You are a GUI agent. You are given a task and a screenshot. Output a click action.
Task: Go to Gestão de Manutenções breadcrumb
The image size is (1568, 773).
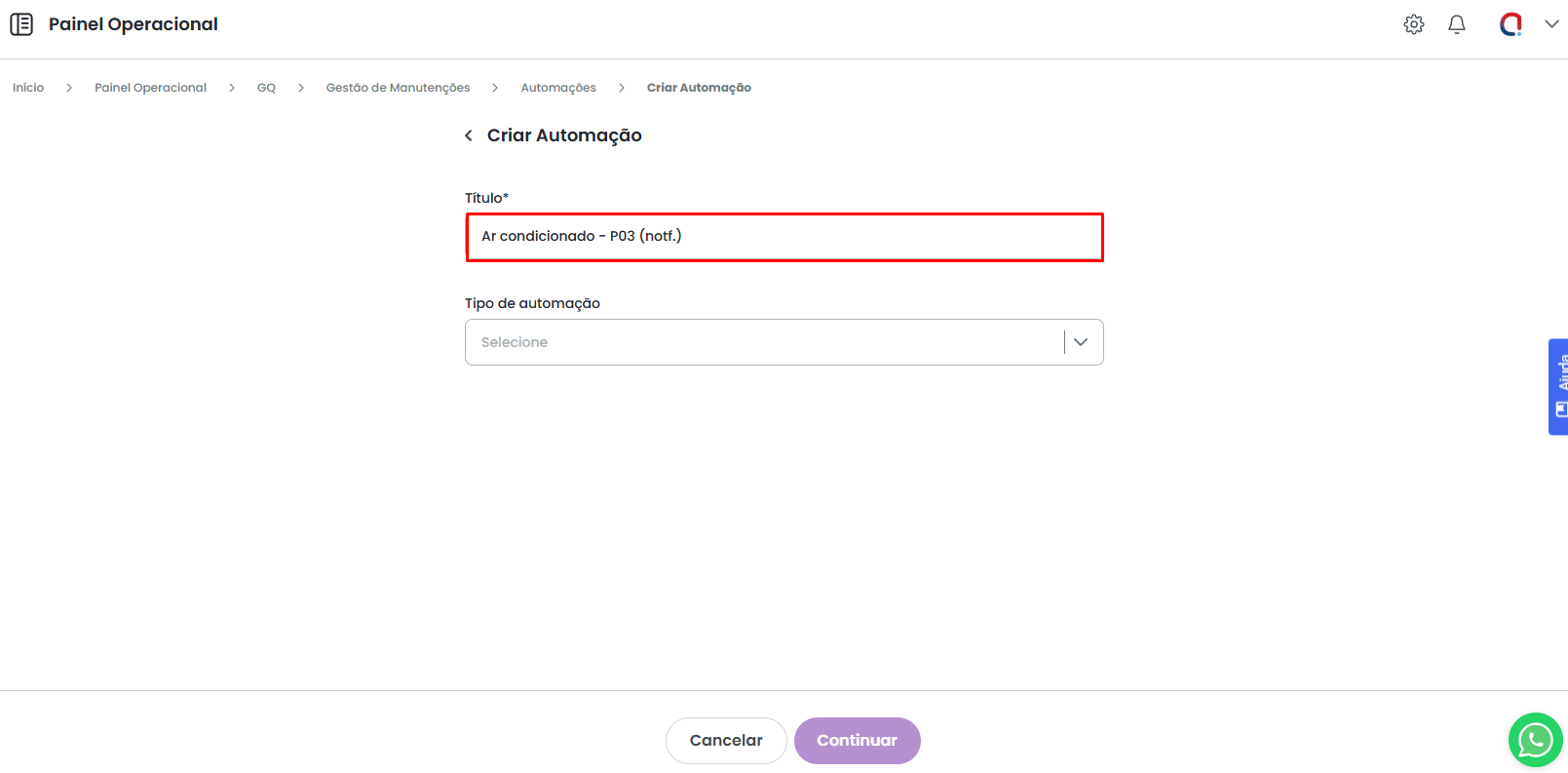pyautogui.click(x=398, y=88)
